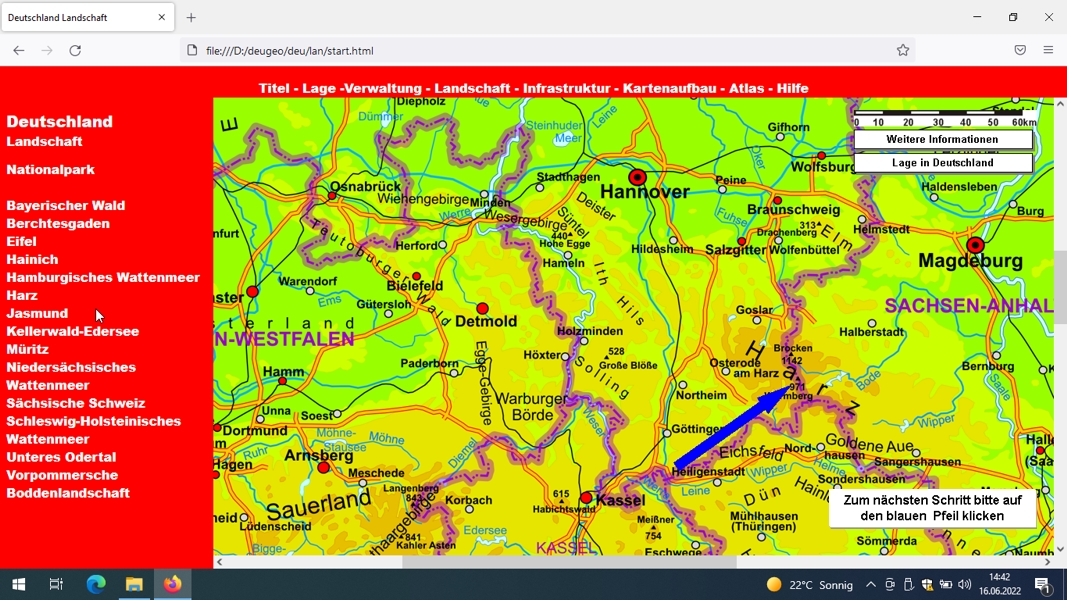Select the Kellerwald-Edersee link
Viewport: 1067px width, 600px height.
[73, 331]
